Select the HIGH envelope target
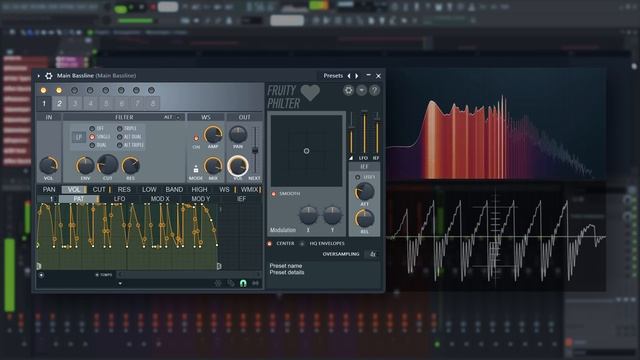 pyautogui.click(x=199, y=190)
